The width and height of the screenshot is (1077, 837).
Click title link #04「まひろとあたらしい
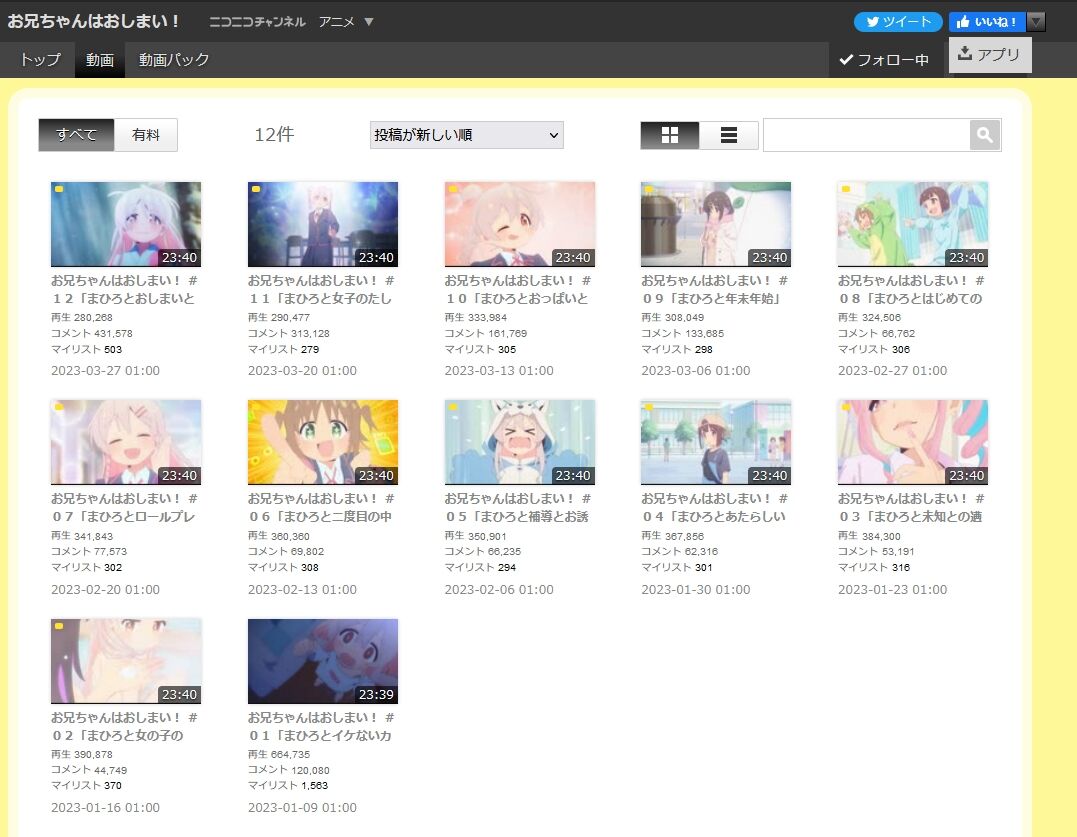(714, 507)
